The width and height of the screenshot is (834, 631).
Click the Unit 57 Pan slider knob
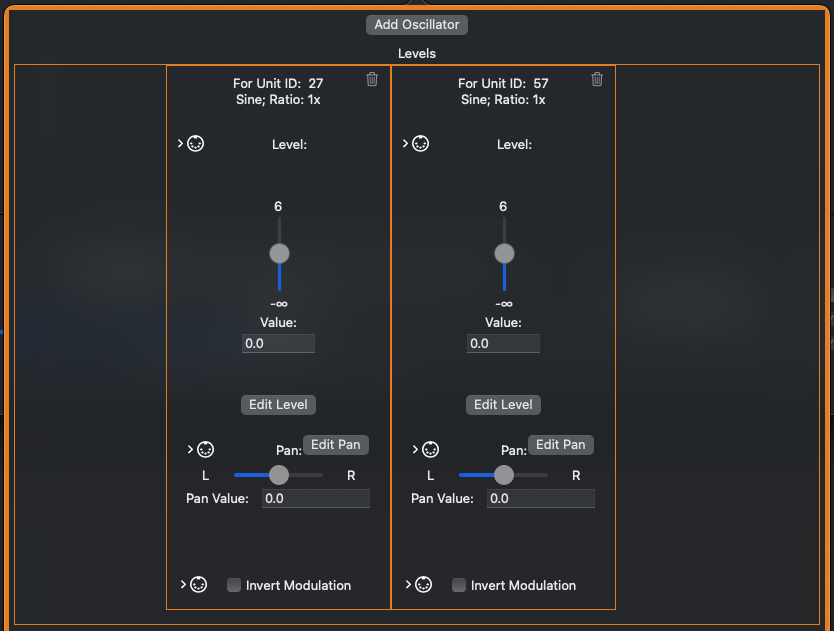point(504,475)
